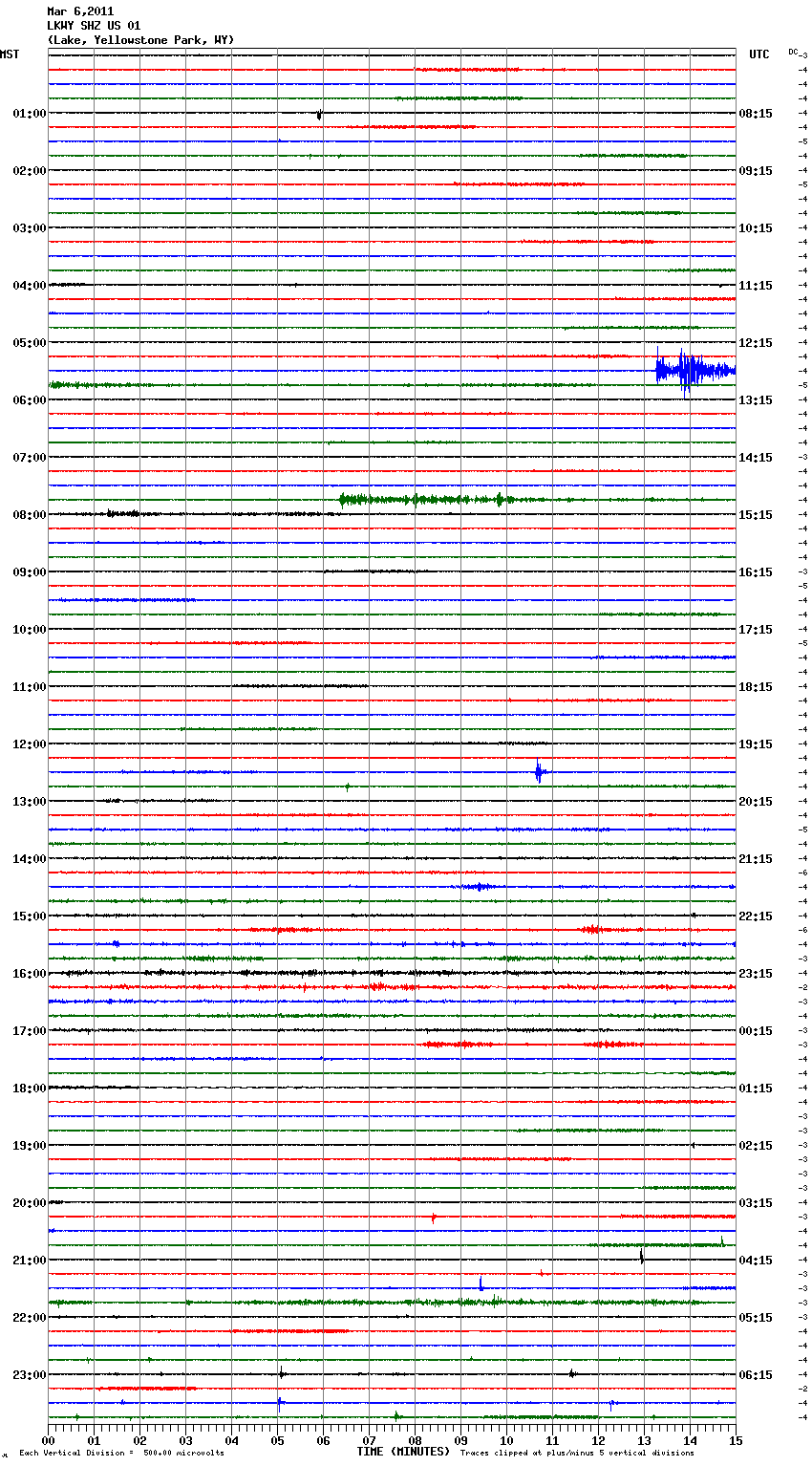Select the 19:00 MST row label

click(30, 1146)
